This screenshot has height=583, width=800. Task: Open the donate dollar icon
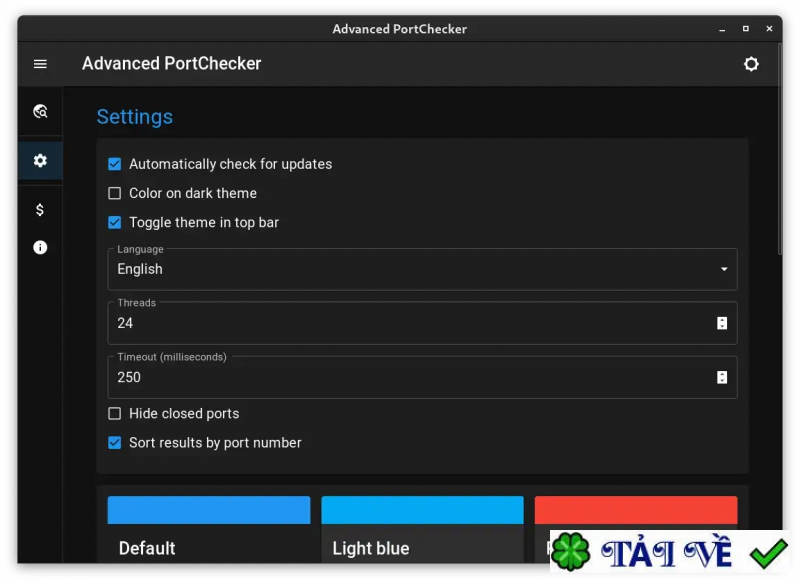pos(40,210)
